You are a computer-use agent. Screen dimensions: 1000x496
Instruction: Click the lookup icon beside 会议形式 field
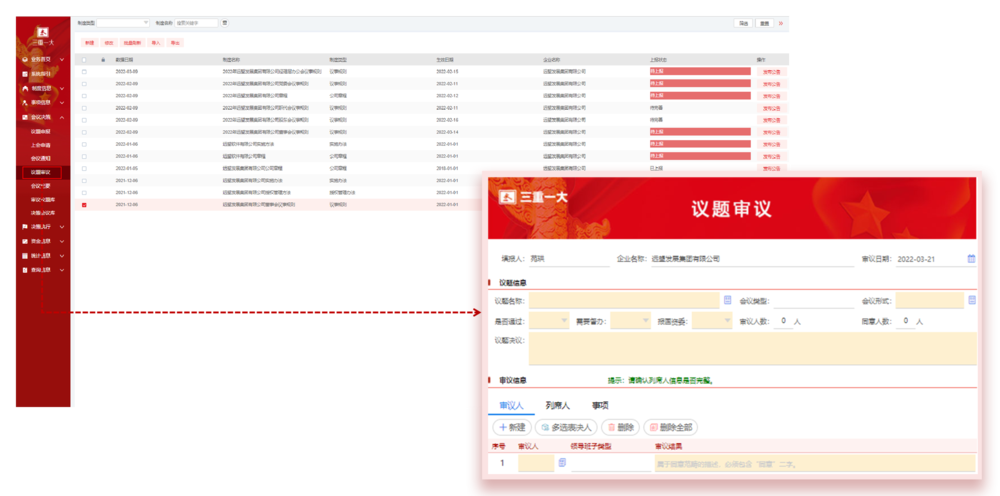point(971,300)
